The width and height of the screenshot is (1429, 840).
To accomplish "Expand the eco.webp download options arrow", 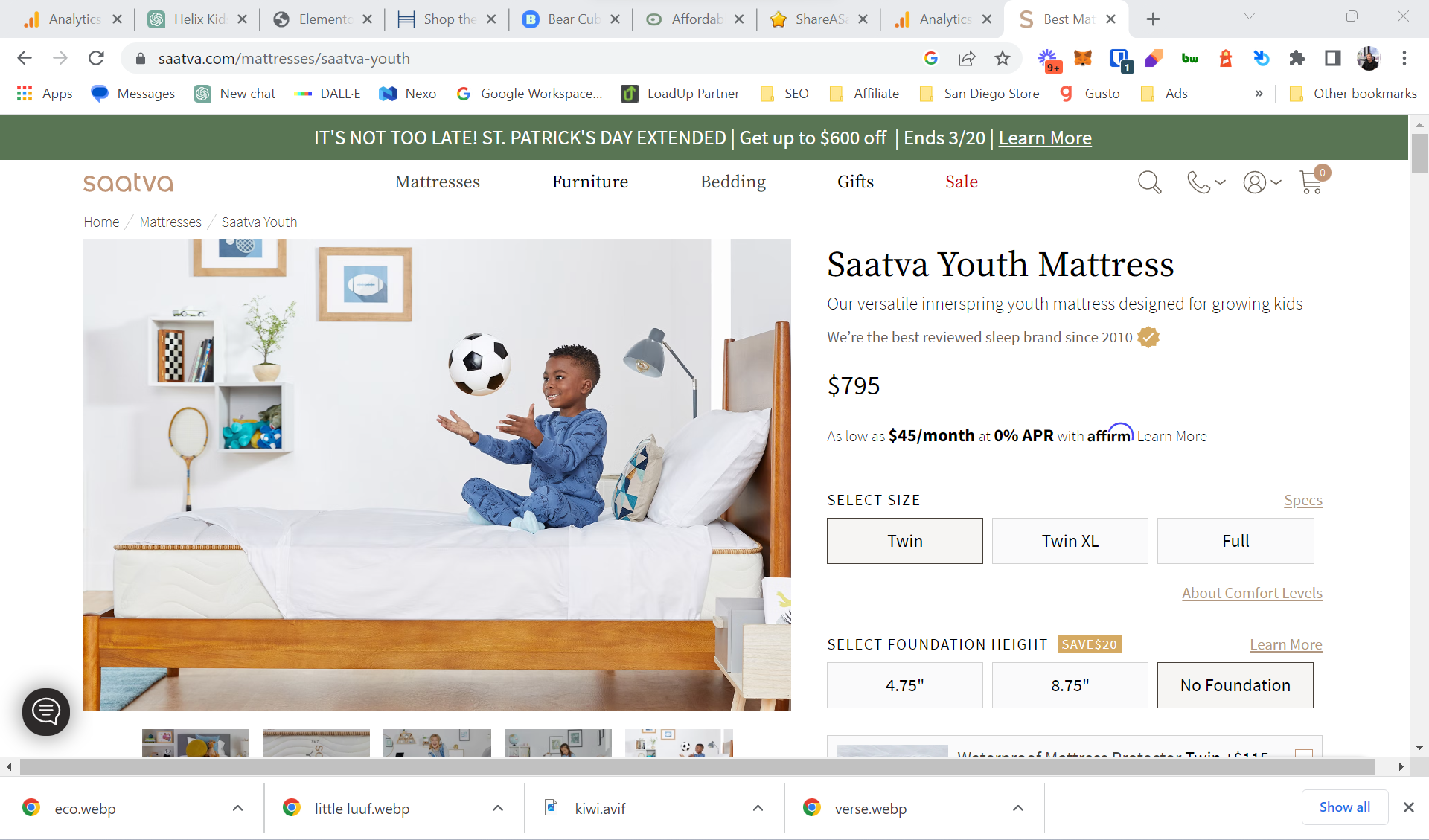I will point(237,808).
